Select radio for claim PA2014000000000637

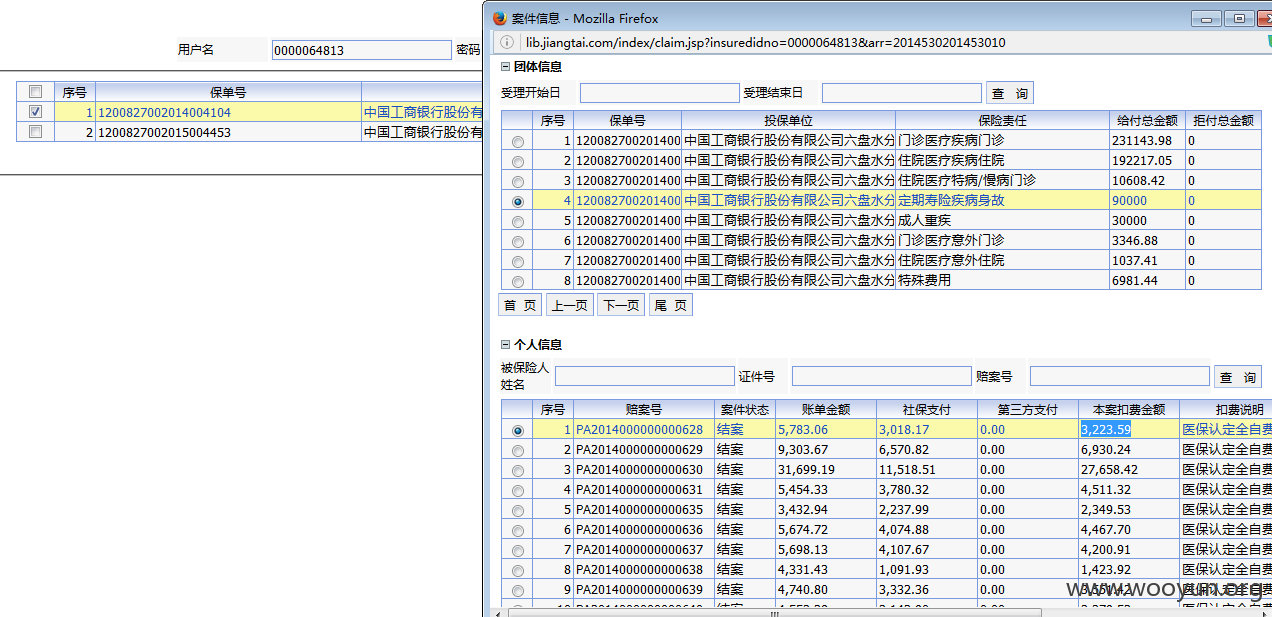tap(517, 551)
